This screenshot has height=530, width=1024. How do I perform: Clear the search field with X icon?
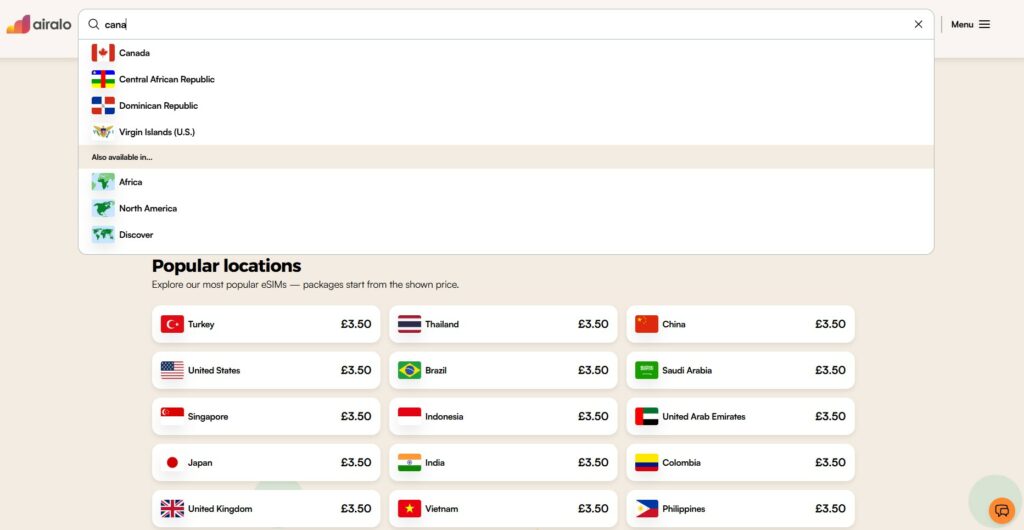[x=918, y=24]
